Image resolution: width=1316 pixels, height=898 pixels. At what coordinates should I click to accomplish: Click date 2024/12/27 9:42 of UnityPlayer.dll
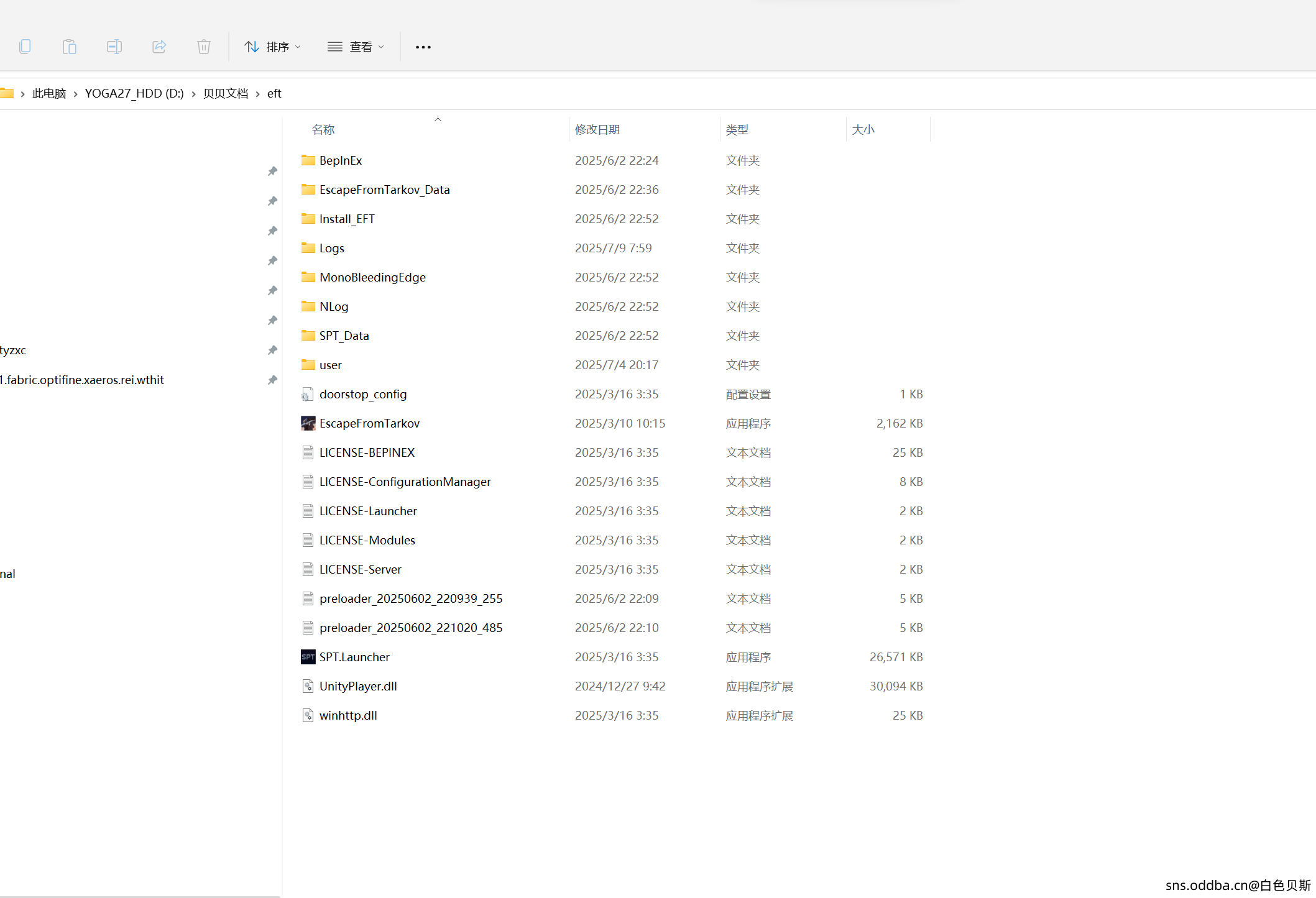pyautogui.click(x=620, y=686)
